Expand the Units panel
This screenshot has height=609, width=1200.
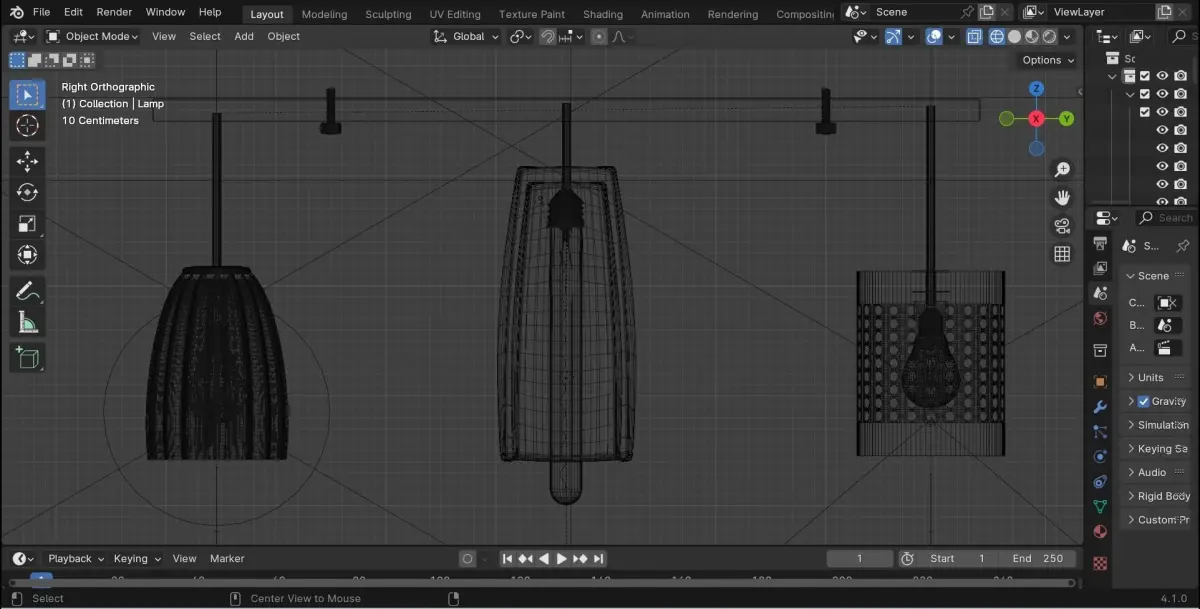[x=1151, y=377]
